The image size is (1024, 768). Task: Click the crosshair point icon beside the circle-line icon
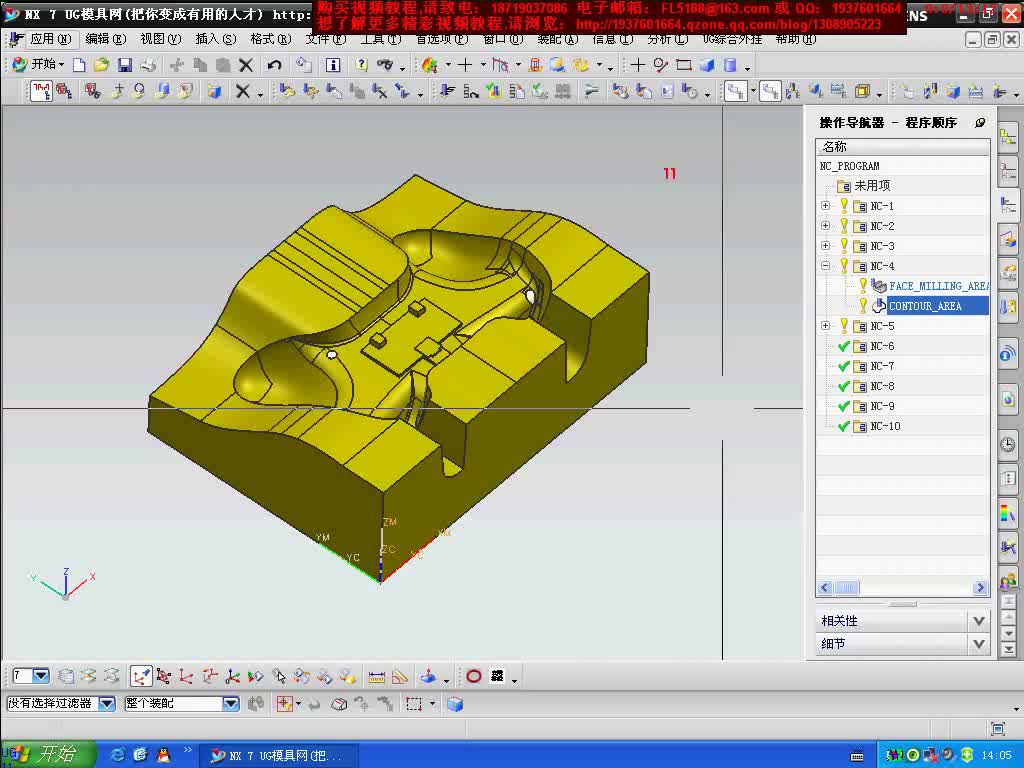[637, 65]
